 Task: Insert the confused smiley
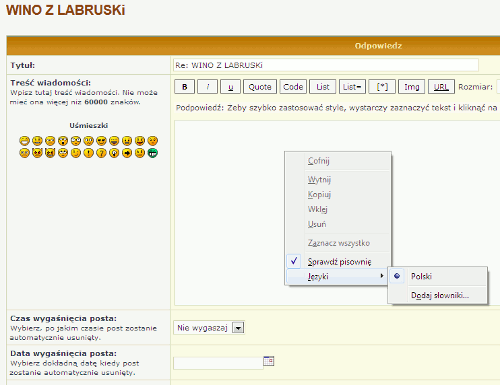[x=89, y=141]
